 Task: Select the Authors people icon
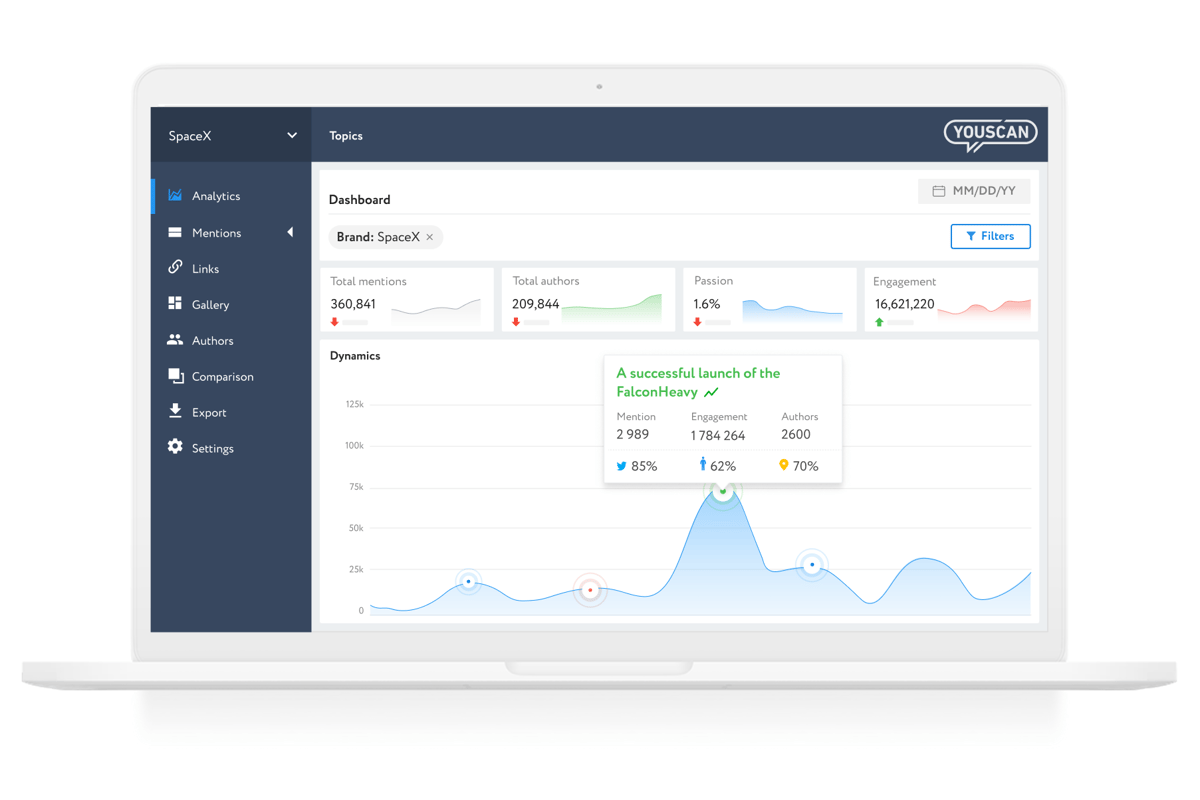click(x=175, y=340)
